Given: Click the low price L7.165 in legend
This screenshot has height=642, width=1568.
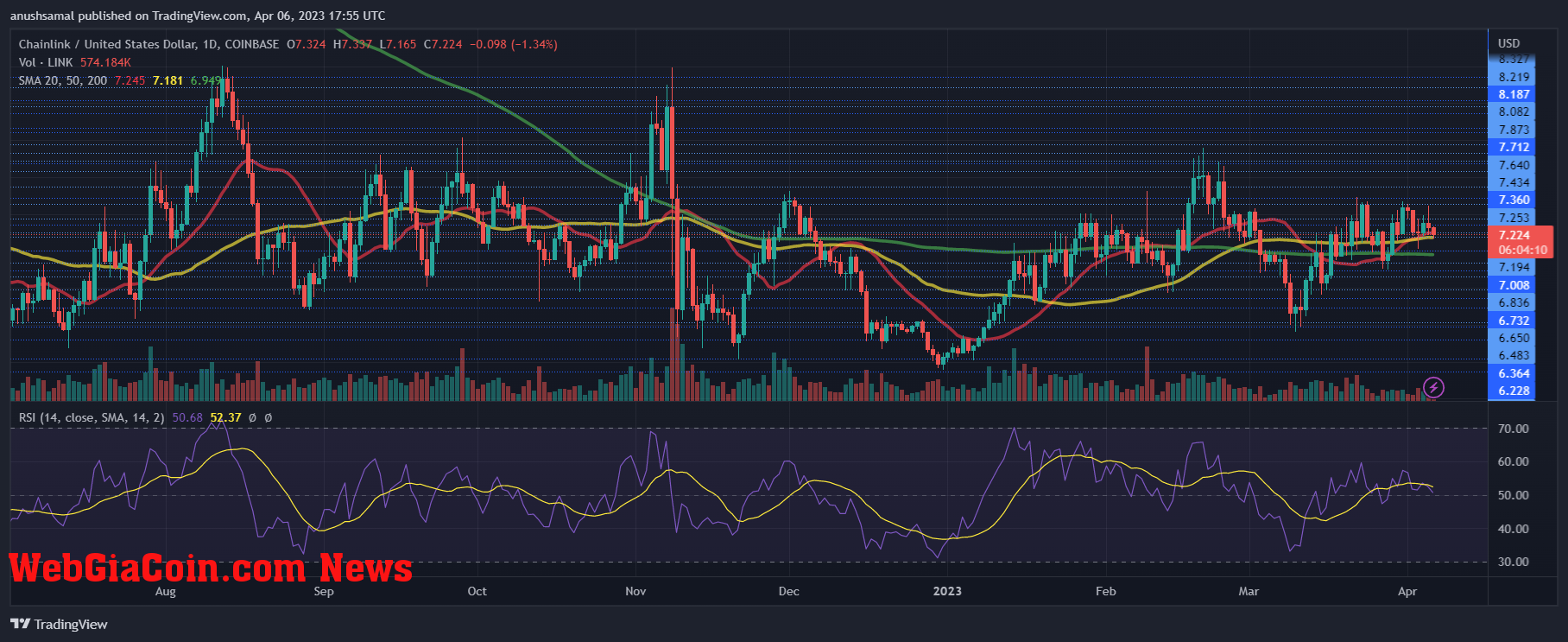Looking at the screenshot, I should click(x=398, y=44).
